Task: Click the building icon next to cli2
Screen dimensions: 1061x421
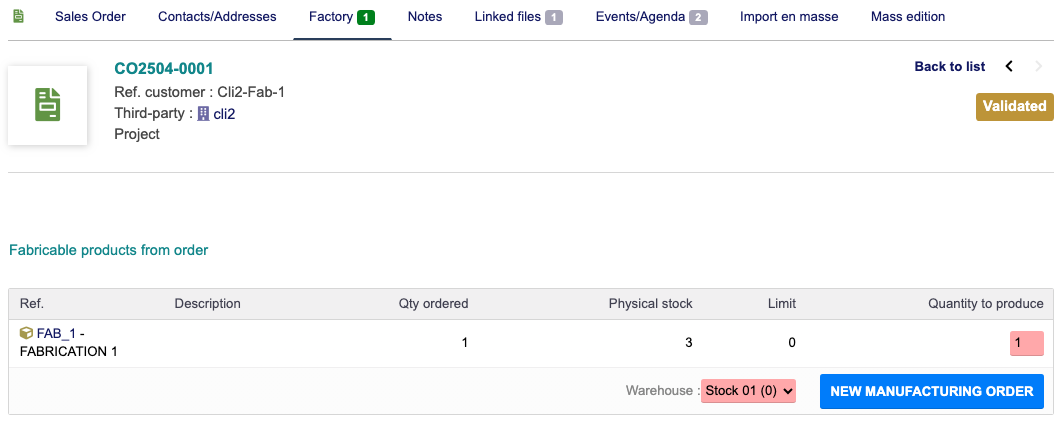Action: pos(204,114)
